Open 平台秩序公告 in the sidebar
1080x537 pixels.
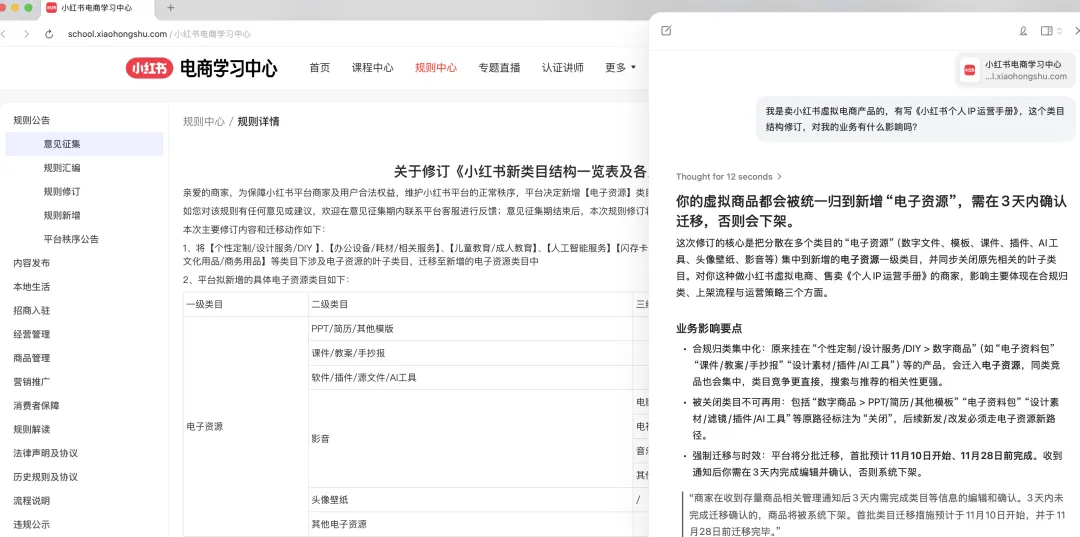pos(71,239)
